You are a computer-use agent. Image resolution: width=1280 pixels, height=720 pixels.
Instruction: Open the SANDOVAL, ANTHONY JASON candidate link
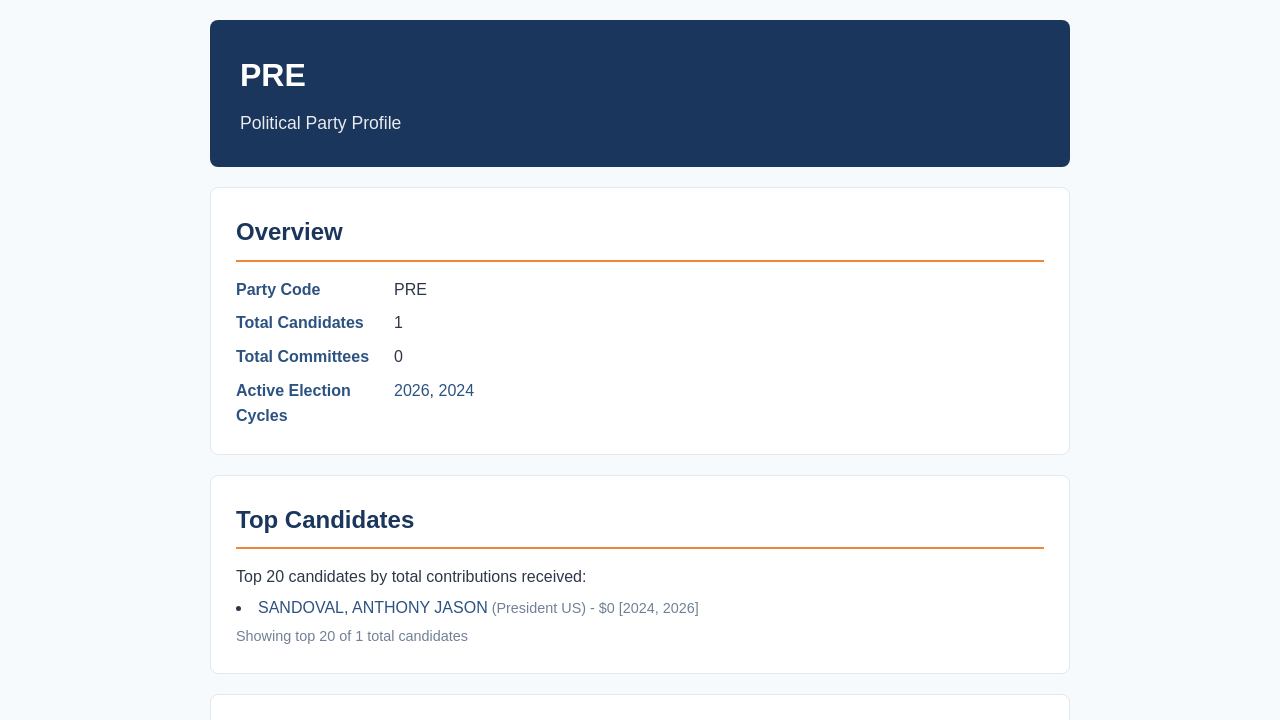coord(373,608)
